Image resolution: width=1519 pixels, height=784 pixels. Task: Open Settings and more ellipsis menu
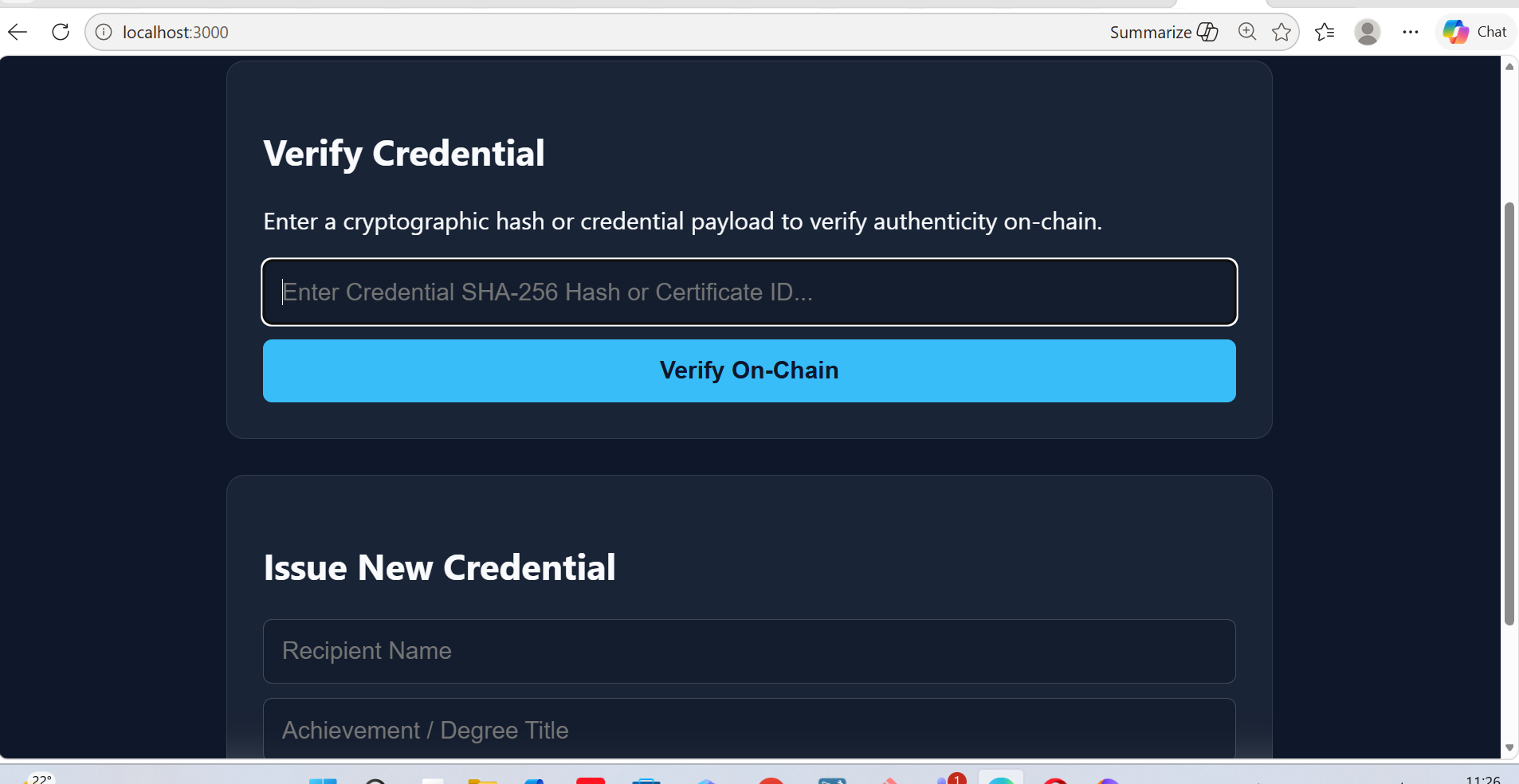[1411, 32]
